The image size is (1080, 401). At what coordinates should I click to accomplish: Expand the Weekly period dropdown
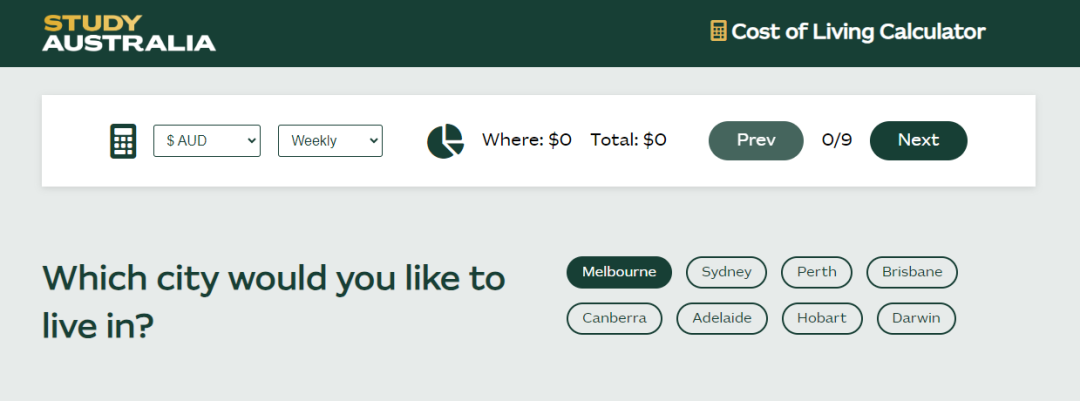pyautogui.click(x=330, y=141)
